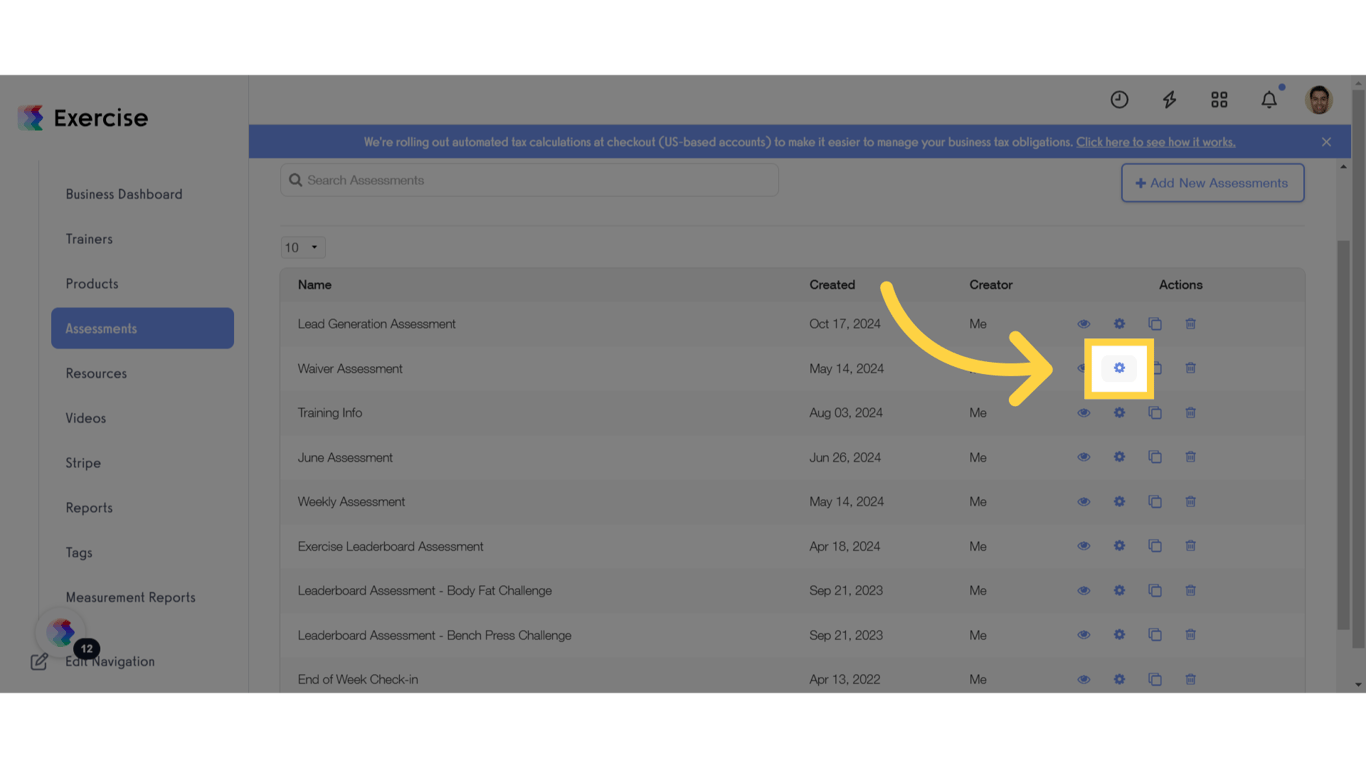The width and height of the screenshot is (1366, 768).
Task: Open the widget with the 12 badge
Action: pyautogui.click(x=62, y=632)
